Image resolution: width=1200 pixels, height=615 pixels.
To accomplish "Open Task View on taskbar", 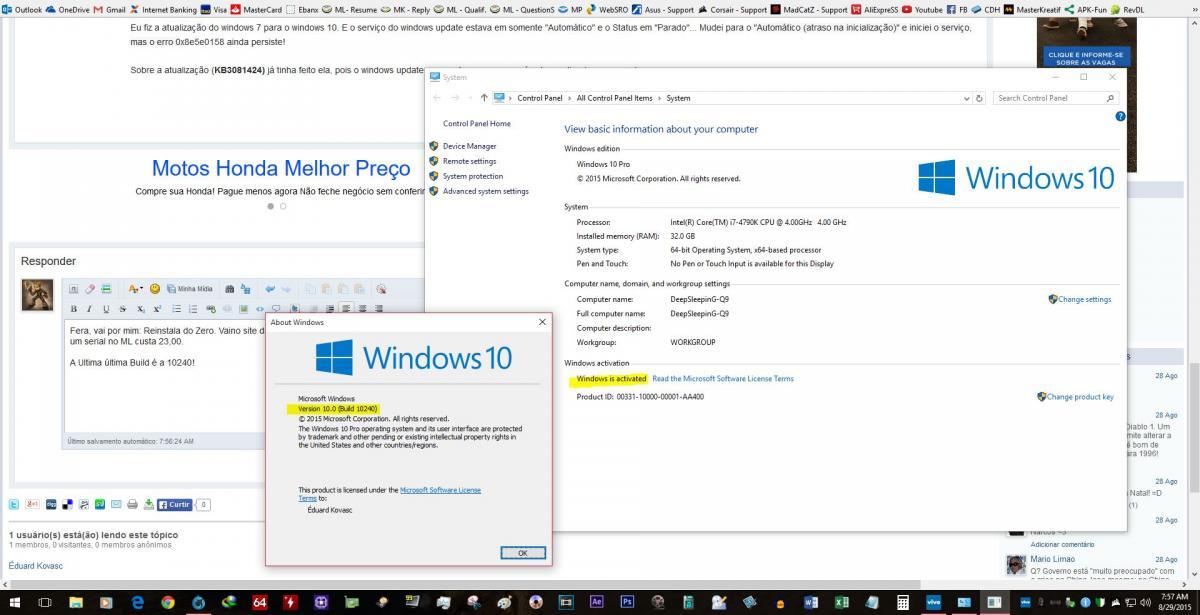I will coord(45,602).
